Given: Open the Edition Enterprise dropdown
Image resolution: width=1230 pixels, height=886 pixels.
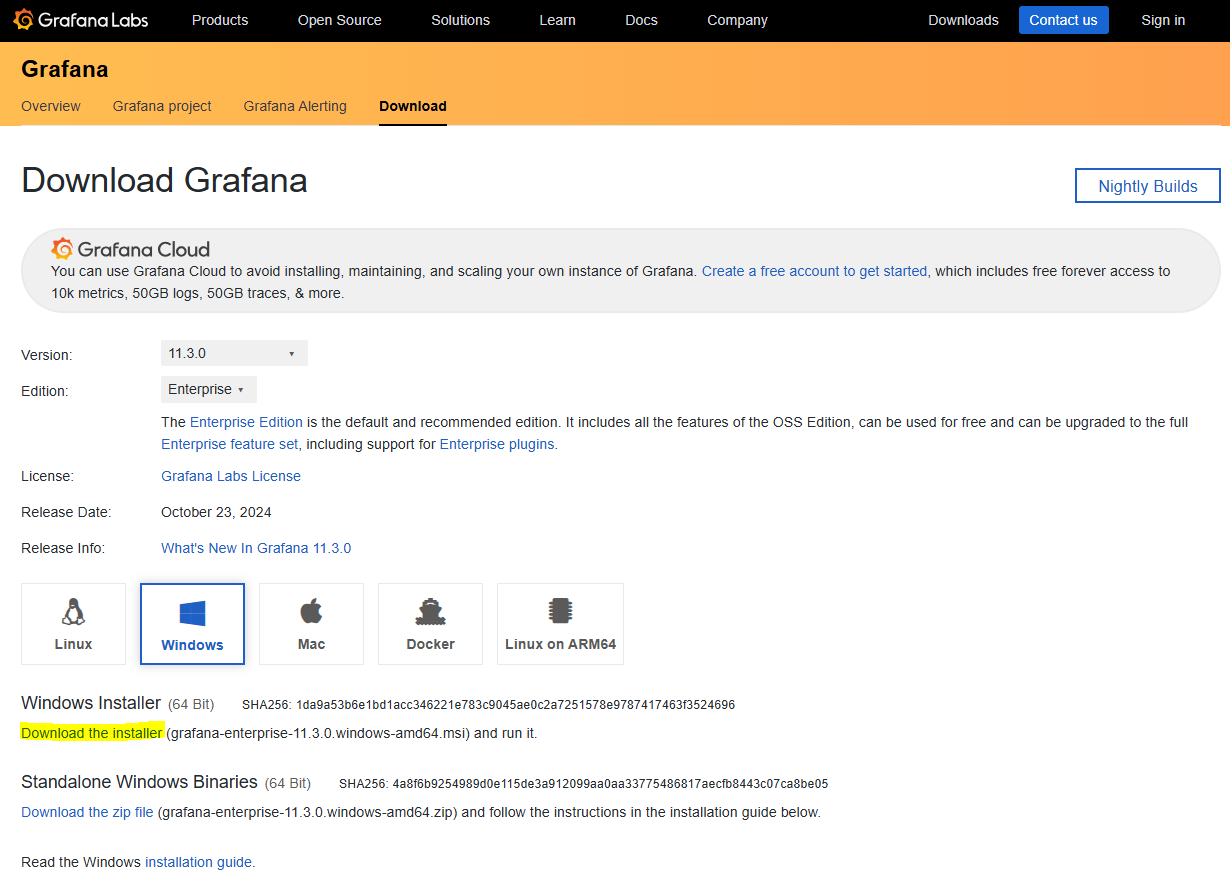Looking at the screenshot, I should coord(209,389).
